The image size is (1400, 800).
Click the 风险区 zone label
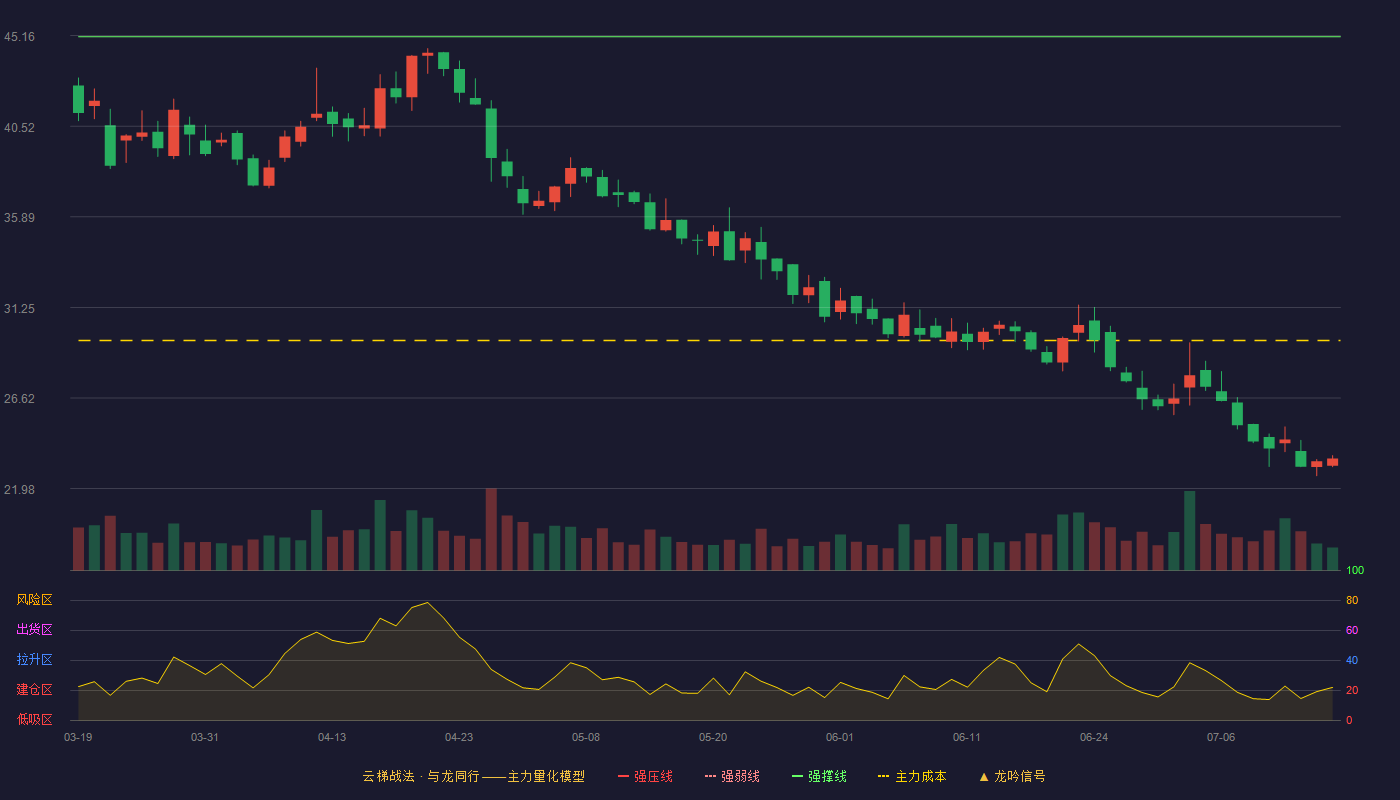click(35, 600)
